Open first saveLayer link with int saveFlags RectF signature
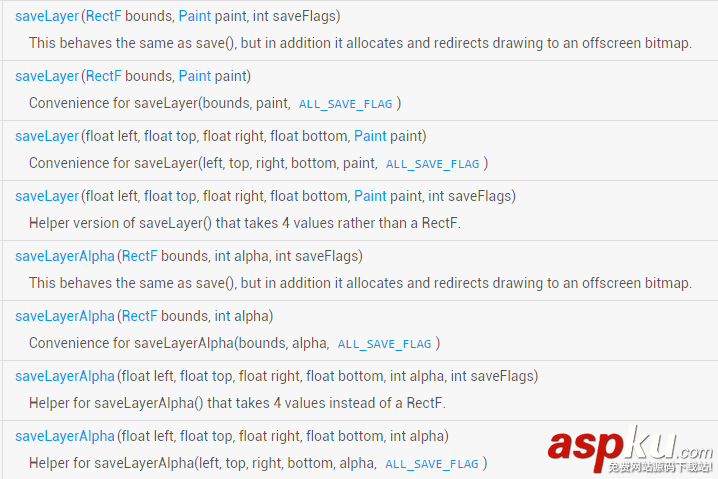 coord(46,16)
